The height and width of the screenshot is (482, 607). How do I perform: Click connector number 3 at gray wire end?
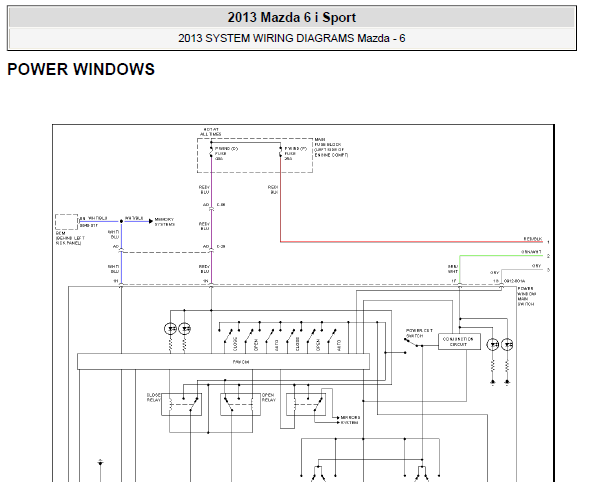(548, 270)
